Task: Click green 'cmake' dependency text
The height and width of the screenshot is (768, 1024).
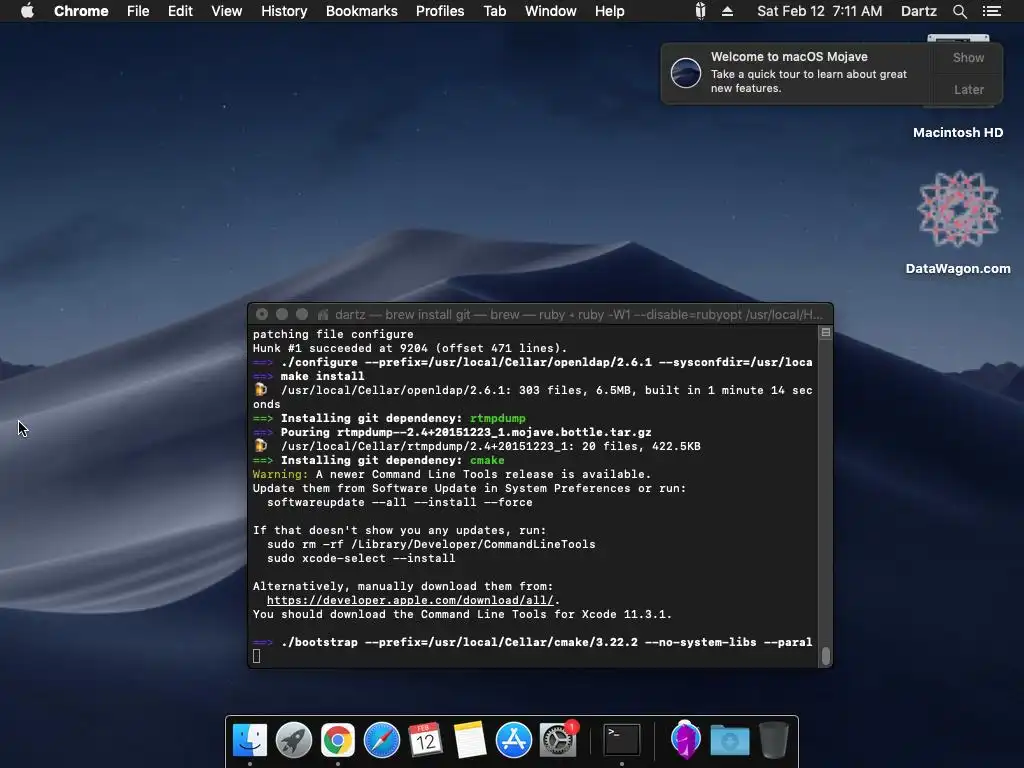Action: click(487, 460)
